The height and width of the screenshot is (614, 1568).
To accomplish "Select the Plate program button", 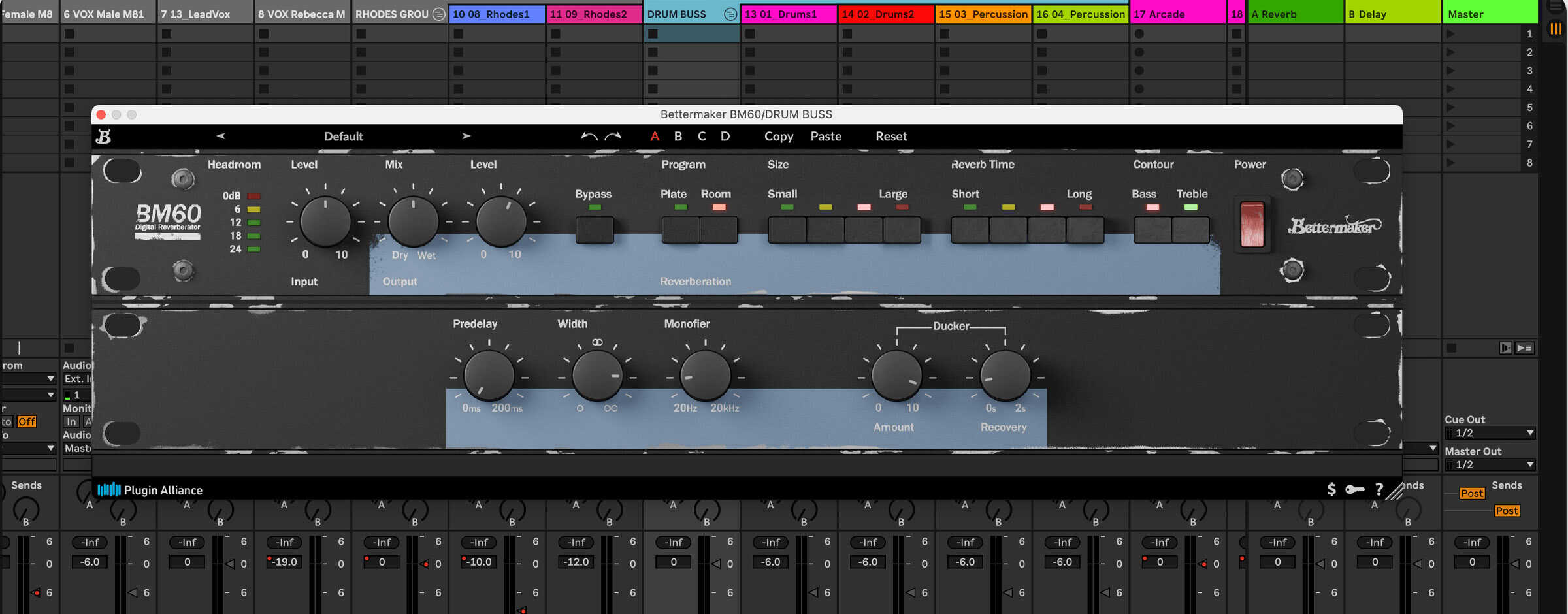I will 681,229.
